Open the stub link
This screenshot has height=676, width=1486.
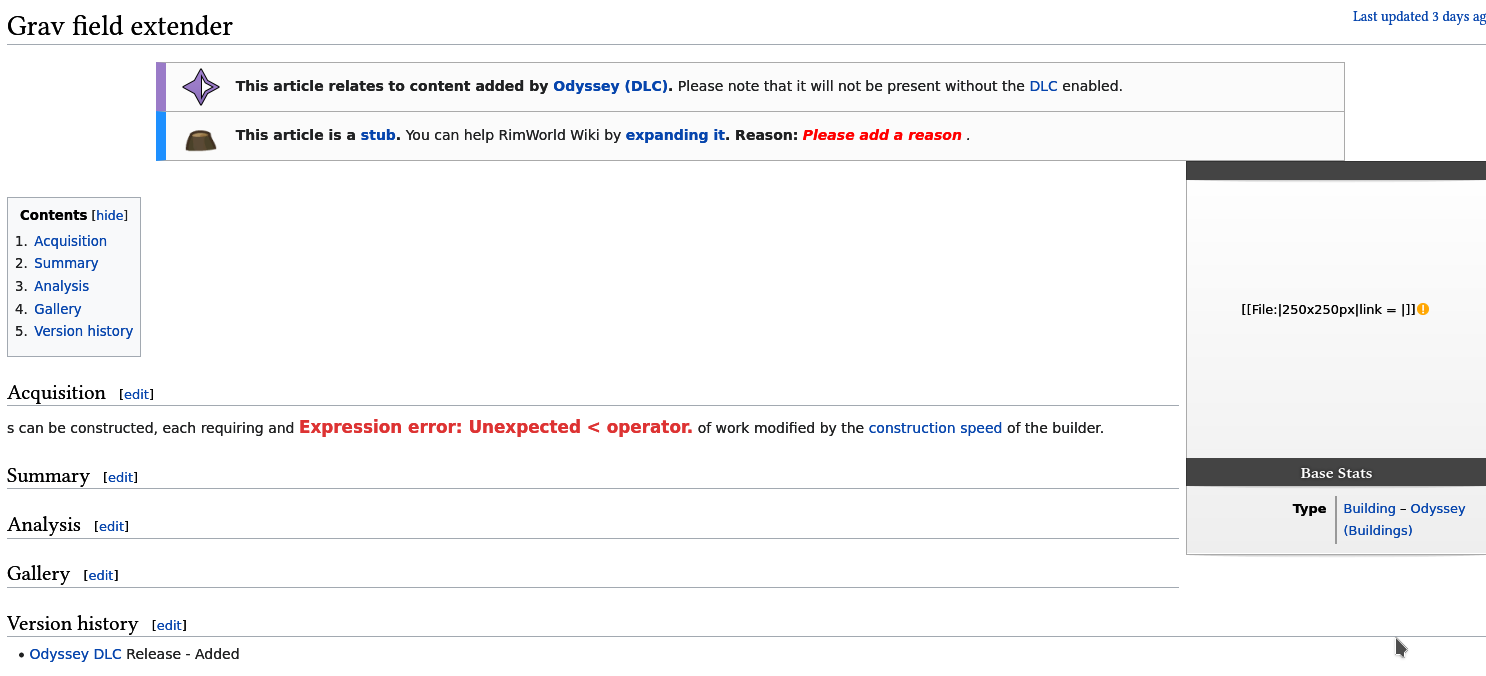(378, 135)
